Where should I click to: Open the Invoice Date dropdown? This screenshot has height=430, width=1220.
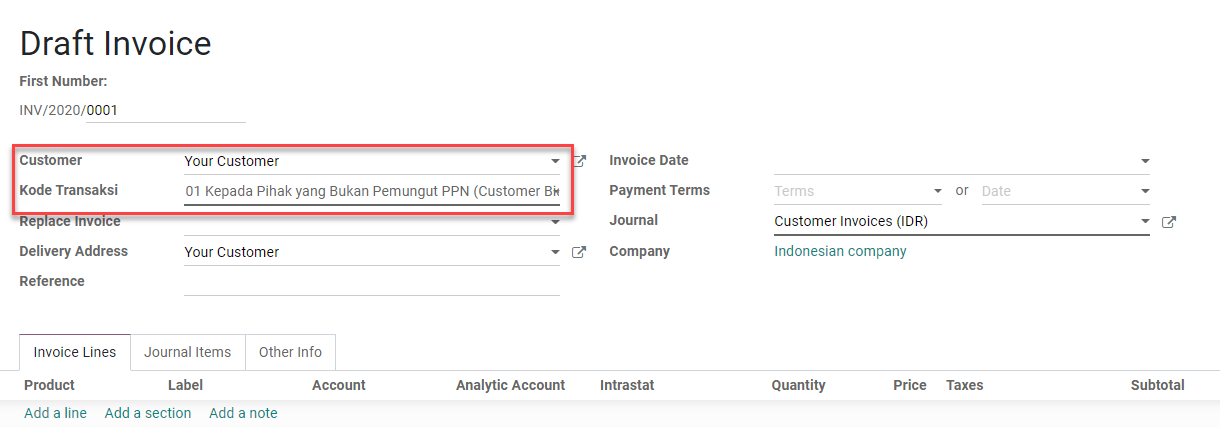point(1144,161)
